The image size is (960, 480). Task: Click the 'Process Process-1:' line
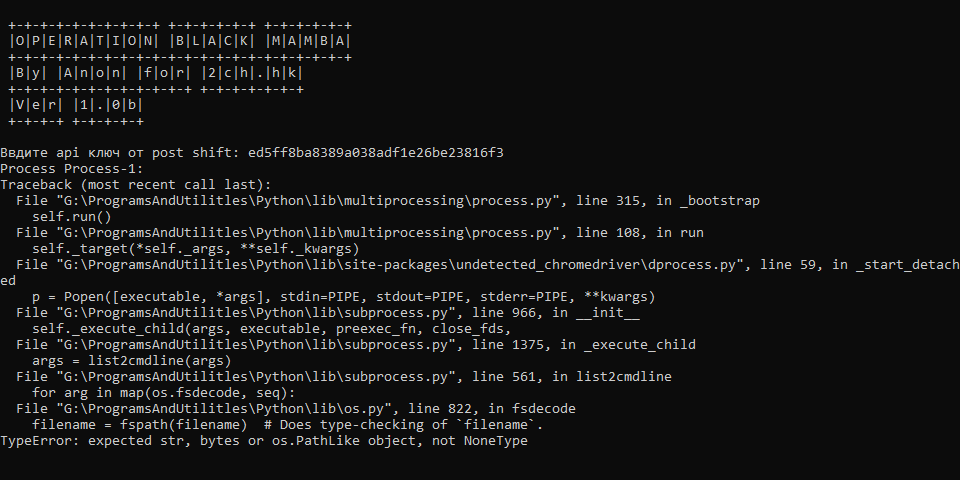[x=72, y=169]
